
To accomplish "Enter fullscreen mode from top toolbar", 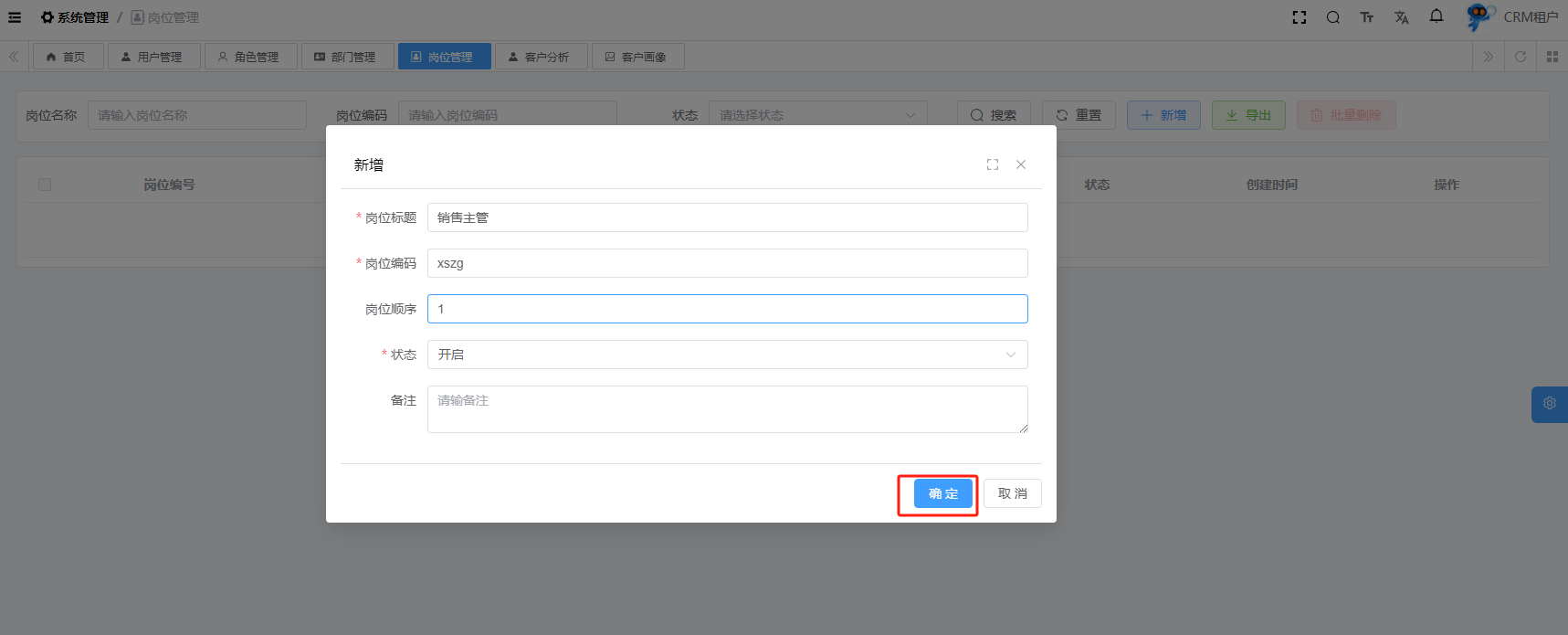I will click(1299, 17).
